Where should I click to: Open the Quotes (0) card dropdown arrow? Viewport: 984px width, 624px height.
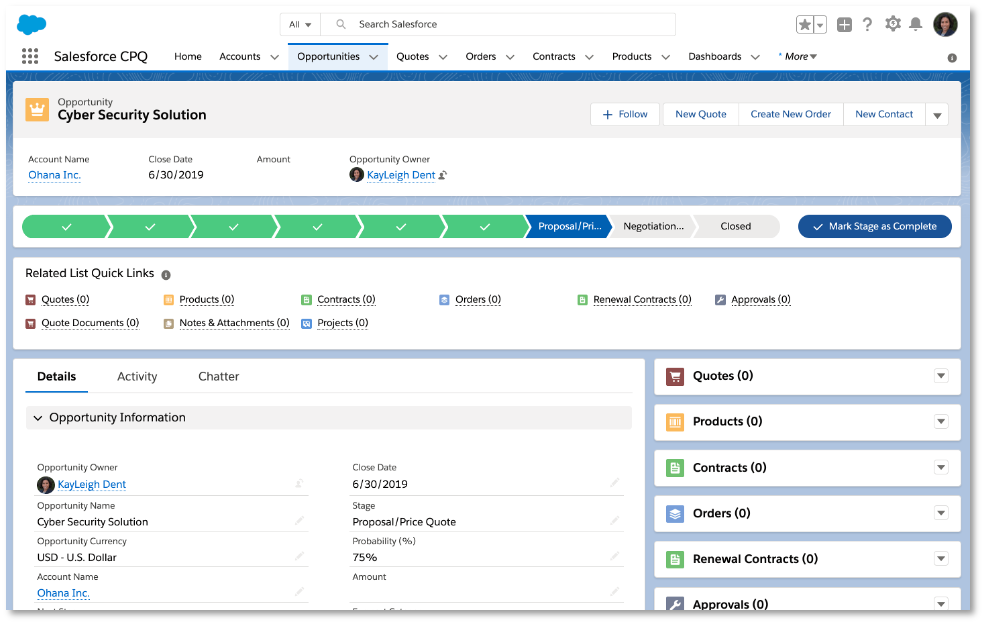(941, 376)
